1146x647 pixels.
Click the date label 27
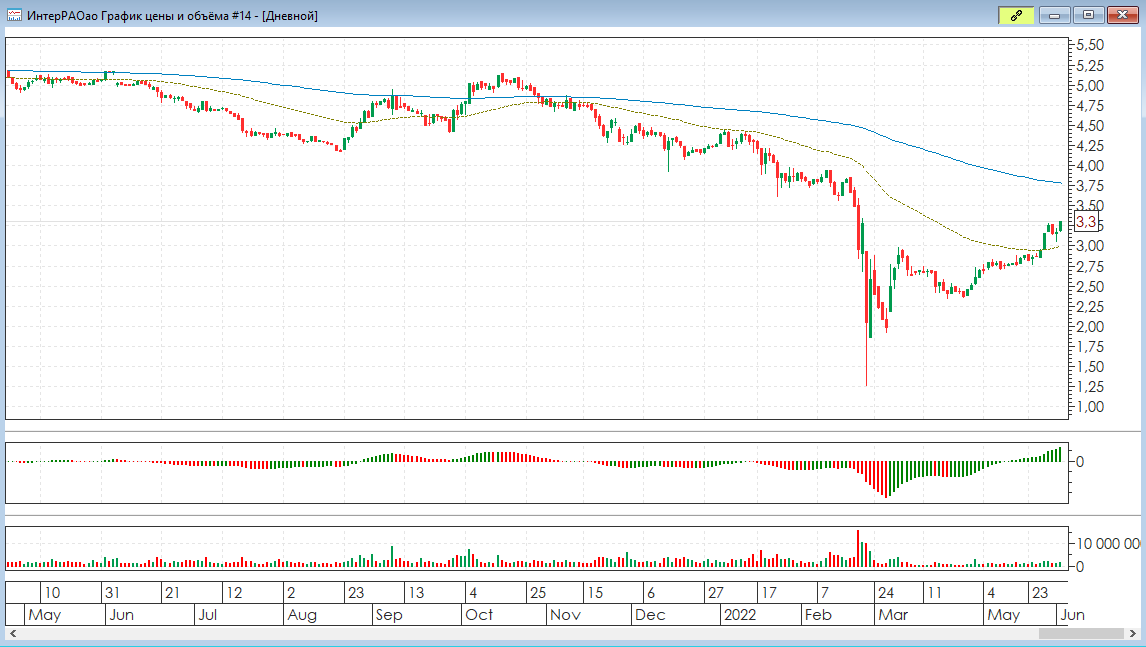tap(716, 593)
